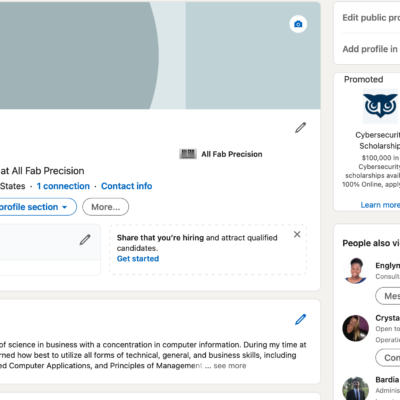Dismiss the hiring suggestion card

coord(297,234)
